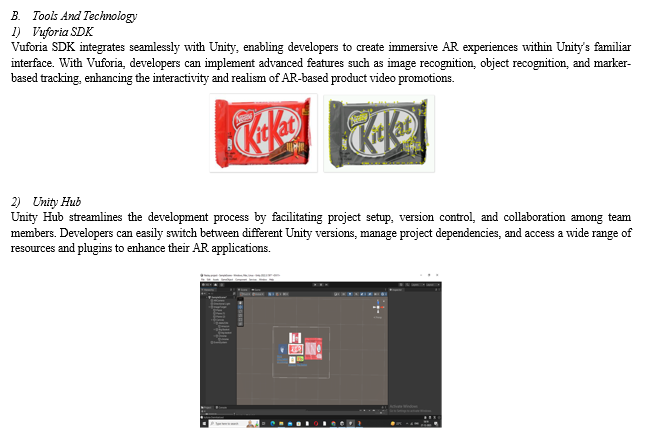The image size is (655, 441).
Task: Click the Play button in Unity toolbar
Action: (x=315, y=284)
